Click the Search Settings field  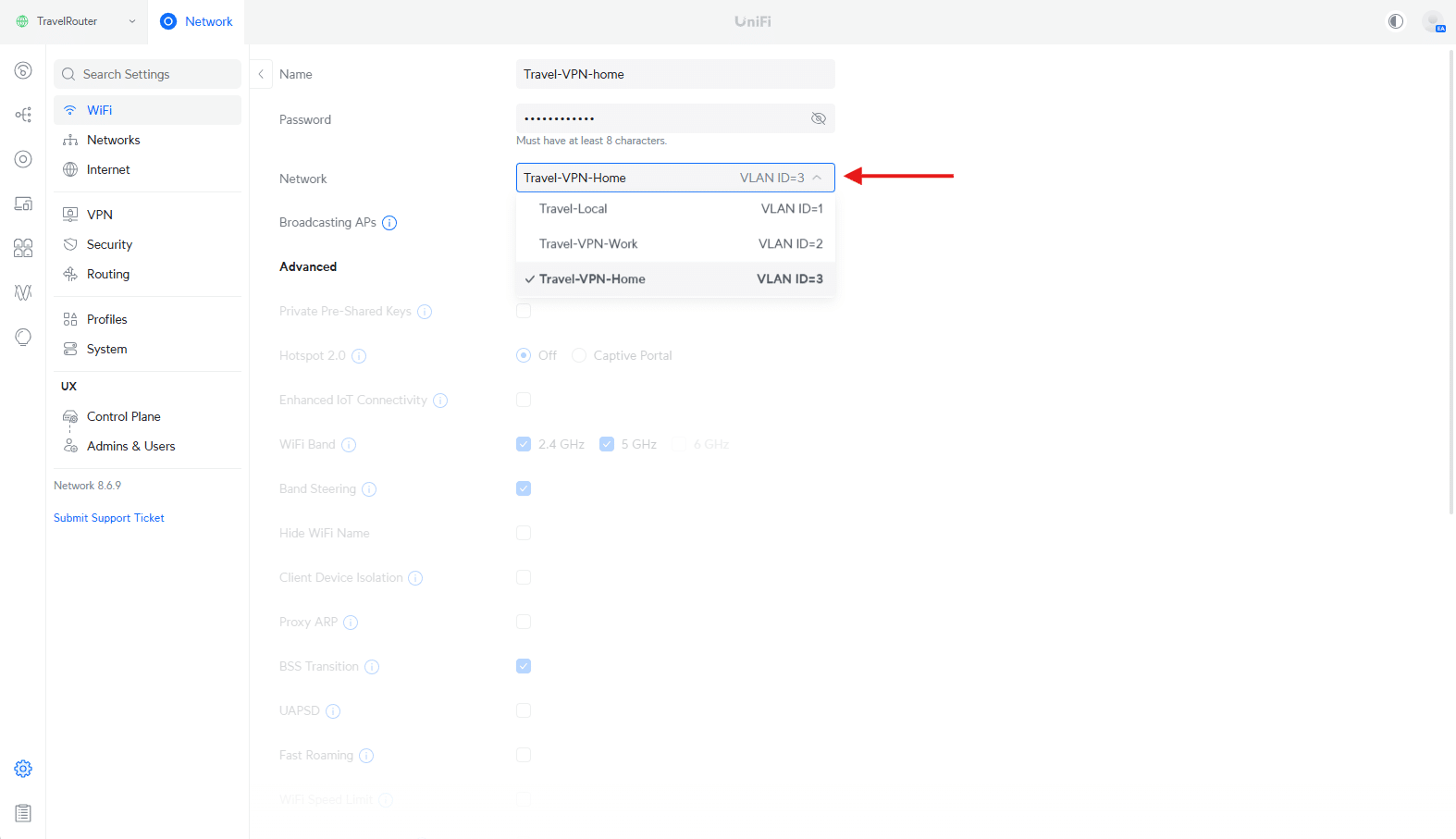pyautogui.click(x=147, y=74)
